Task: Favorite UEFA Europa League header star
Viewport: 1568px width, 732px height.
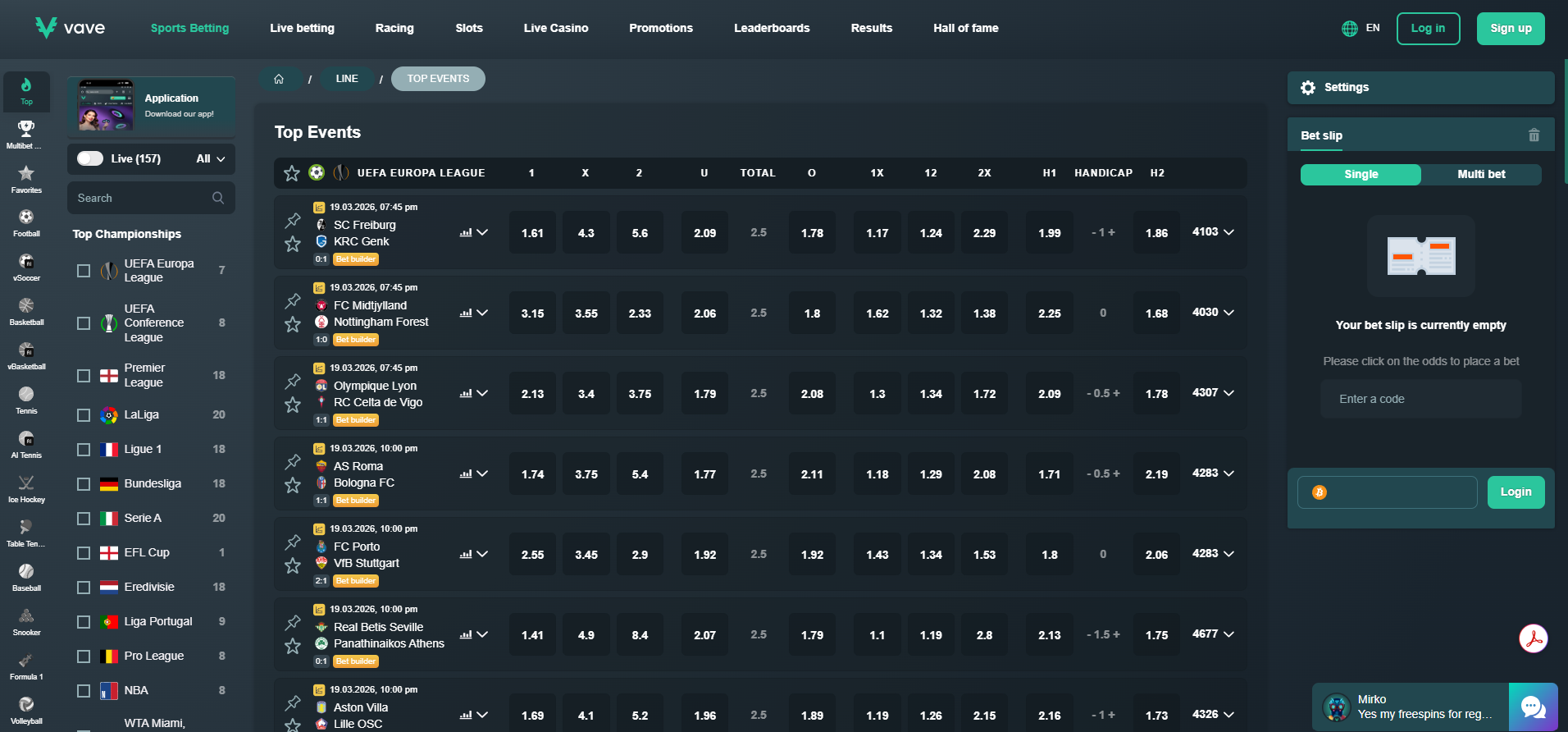Action: (x=292, y=173)
